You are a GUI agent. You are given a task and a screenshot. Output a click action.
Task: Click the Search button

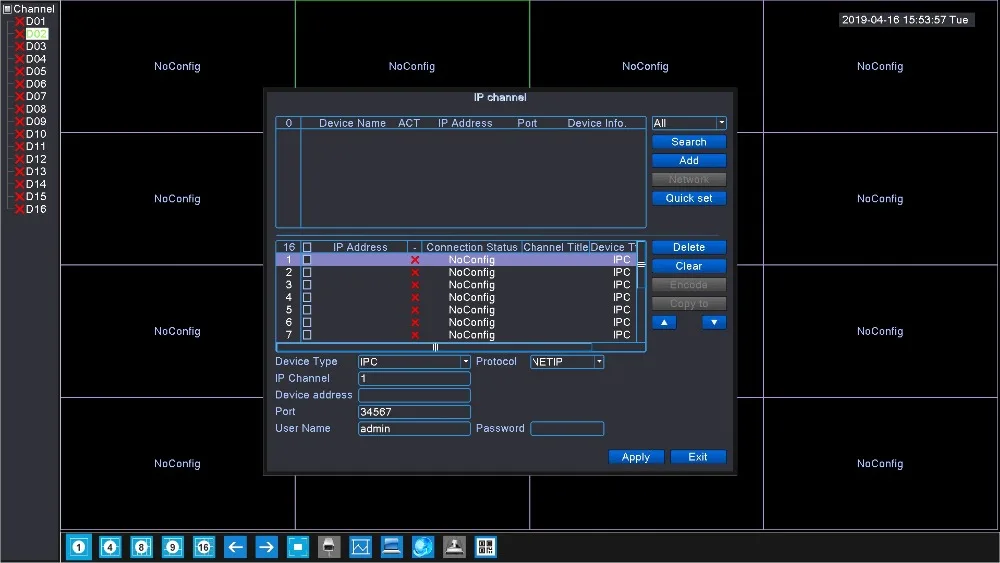pos(689,142)
